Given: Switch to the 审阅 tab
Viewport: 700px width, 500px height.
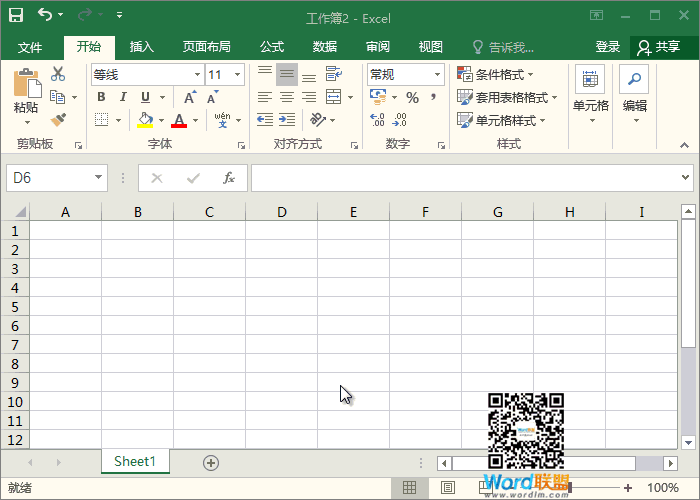Looking at the screenshot, I should (x=378, y=47).
